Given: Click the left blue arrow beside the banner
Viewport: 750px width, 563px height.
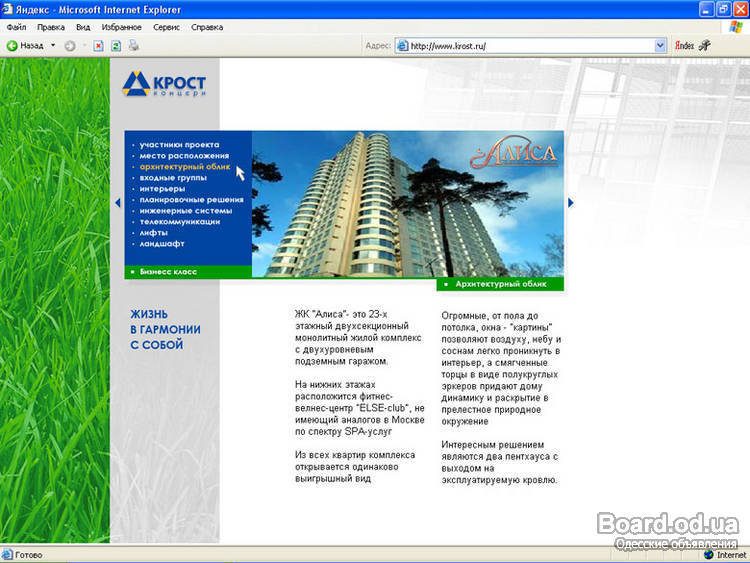Looking at the screenshot, I should [117, 203].
